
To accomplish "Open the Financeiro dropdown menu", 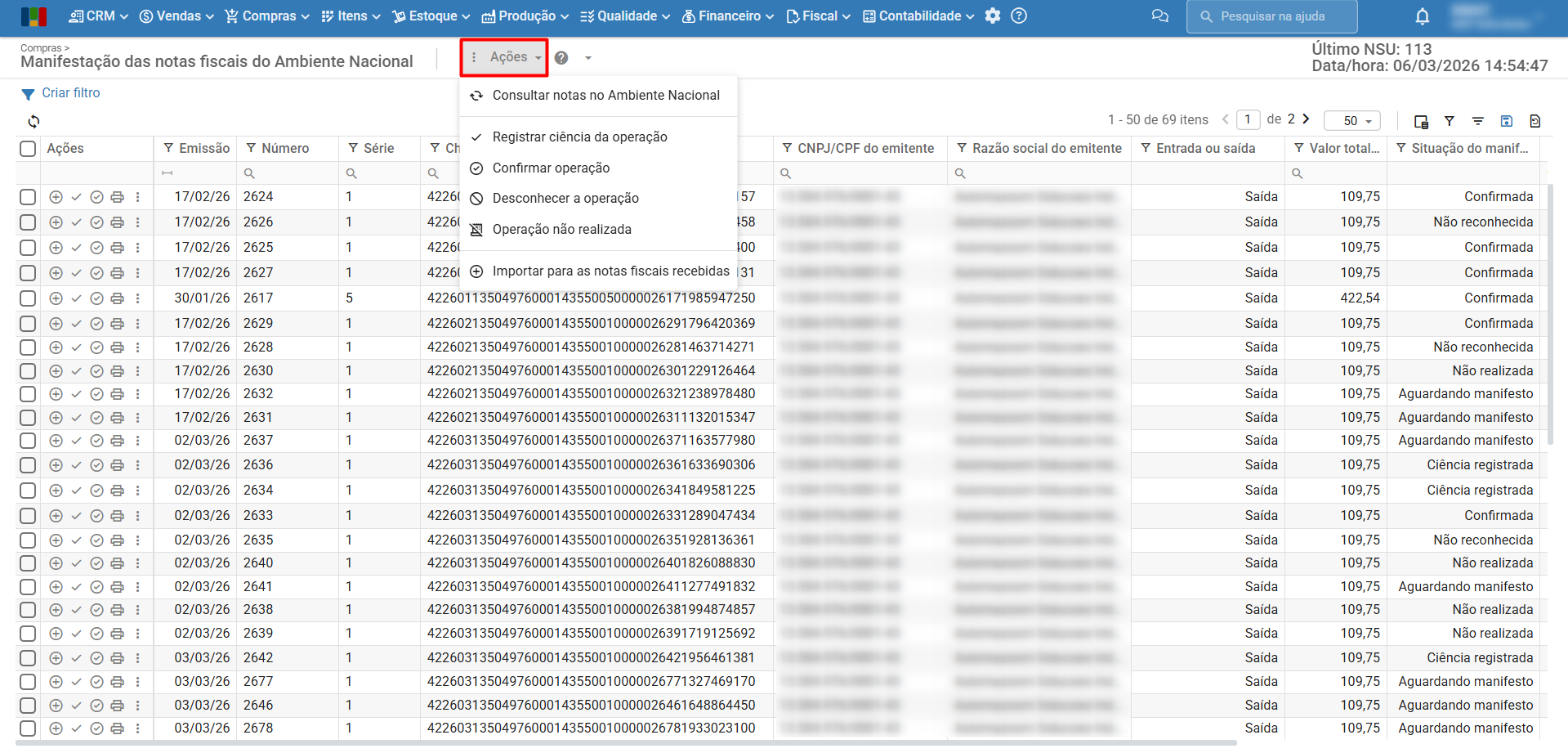I will point(728,16).
